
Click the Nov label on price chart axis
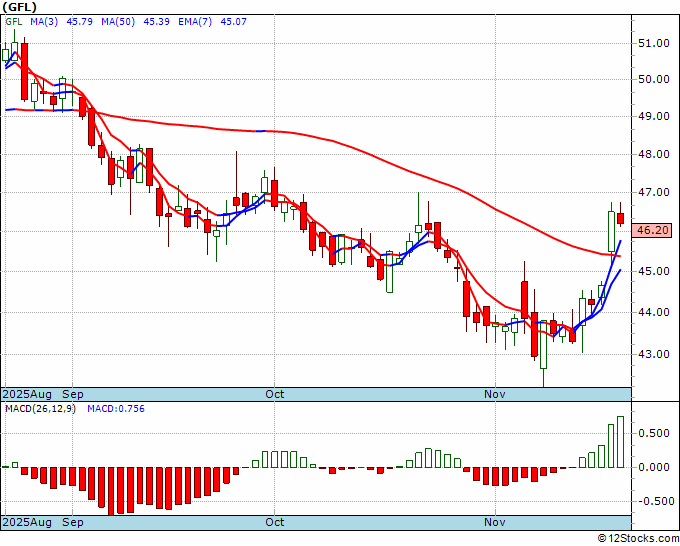point(494,394)
